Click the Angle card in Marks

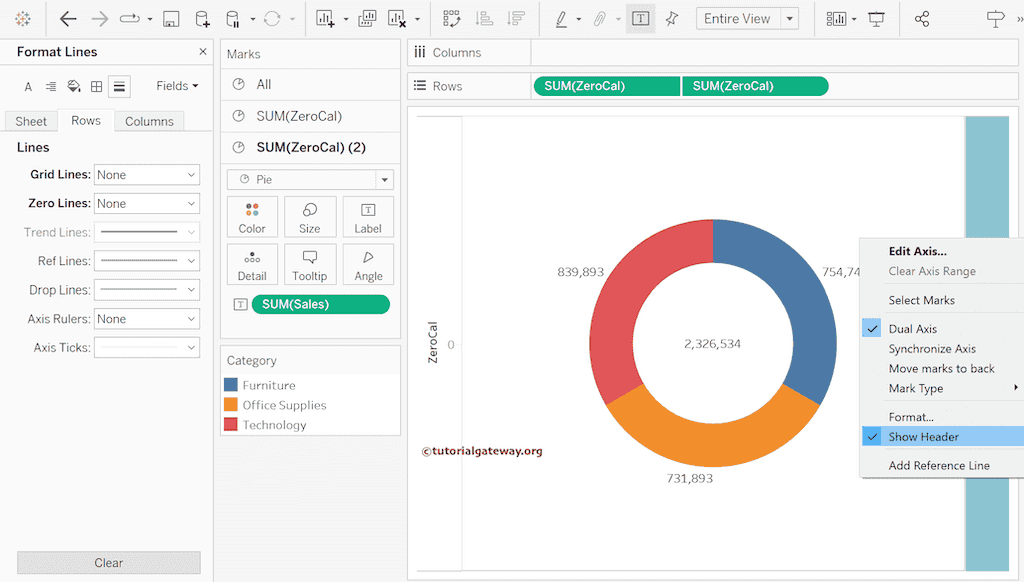368,264
